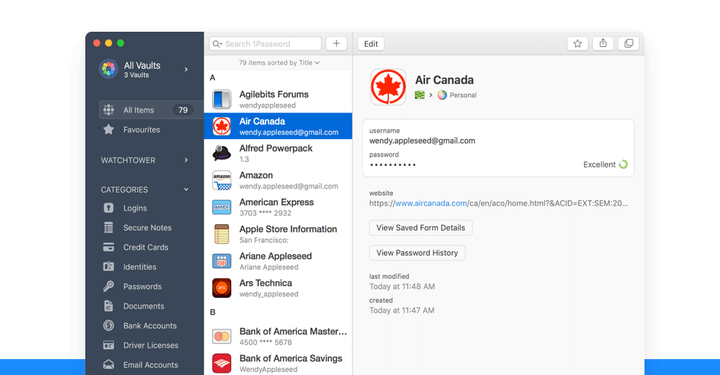Click the username wendy.appleseed@gmail.com field

[422, 141]
